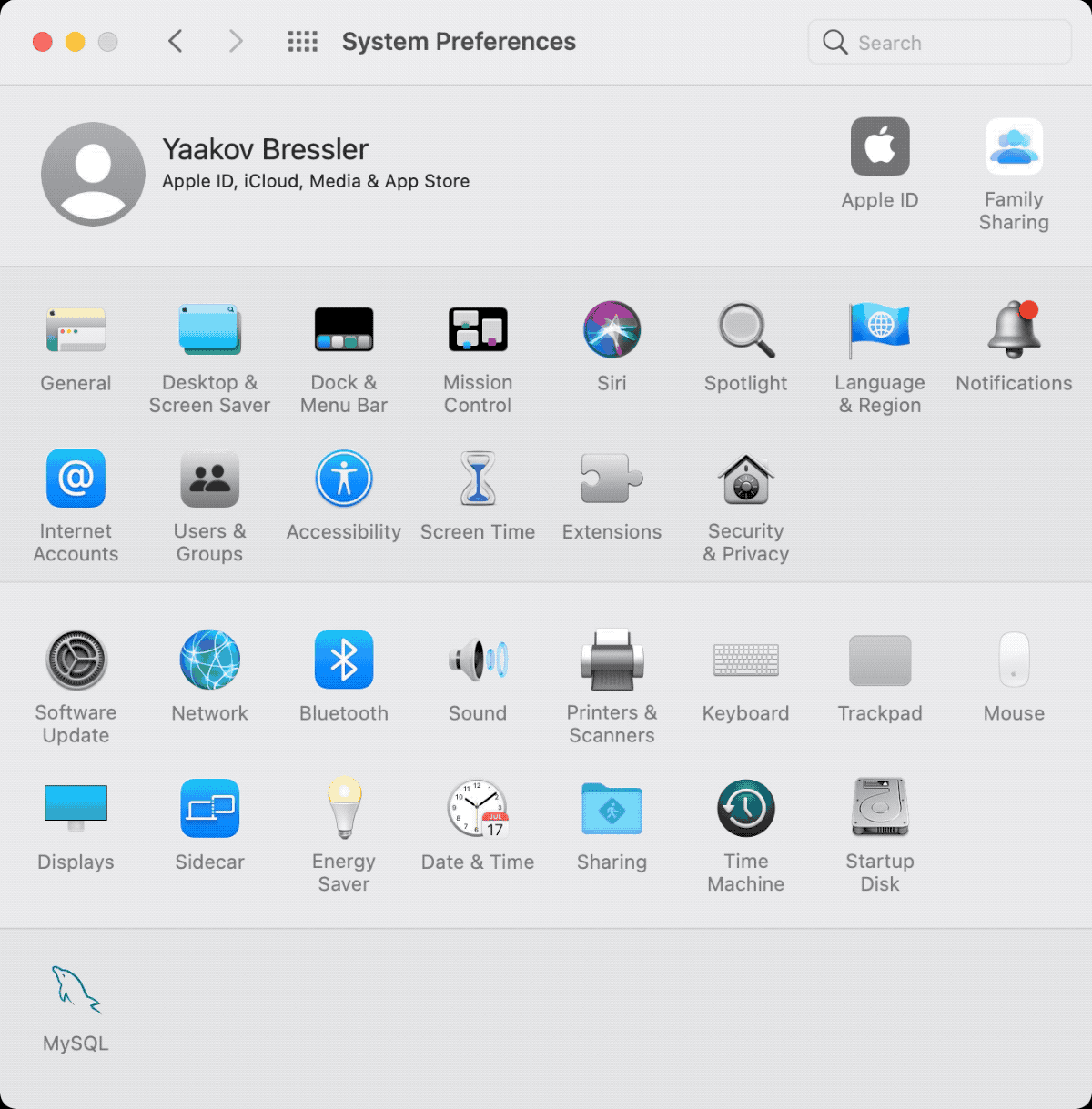The image size is (1092, 1109).
Task: Go forward with the right chevron
Action: [x=236, y=41]
